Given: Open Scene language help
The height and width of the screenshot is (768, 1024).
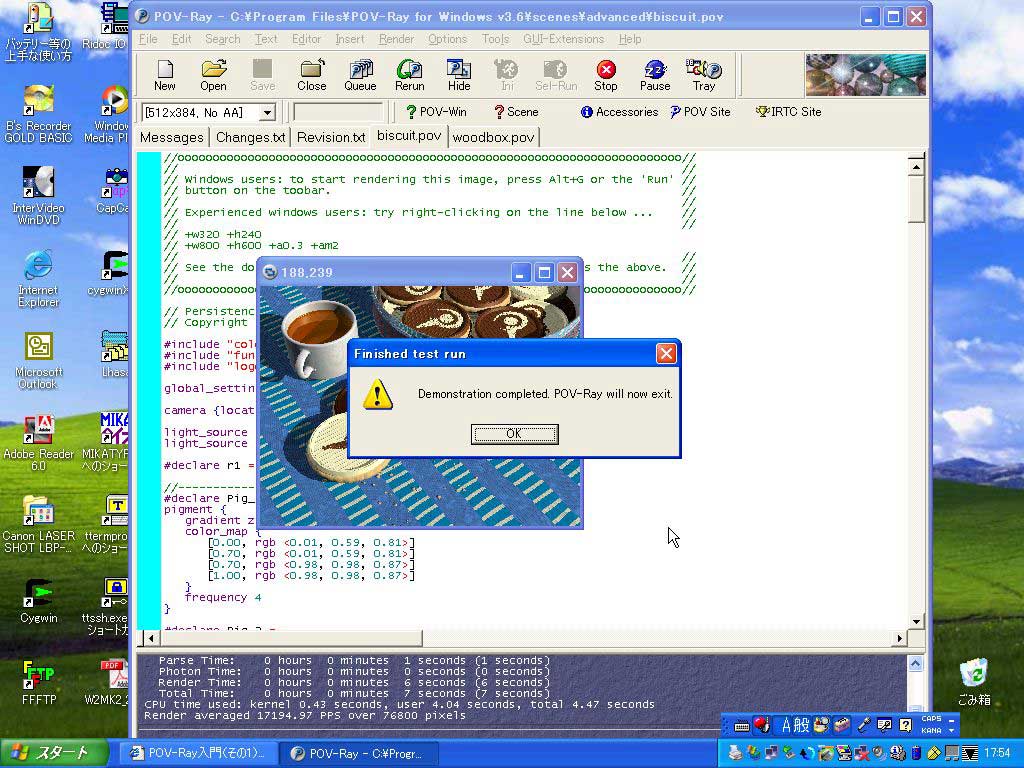Looking at the screenshot, I should click(x=516, y=112).
